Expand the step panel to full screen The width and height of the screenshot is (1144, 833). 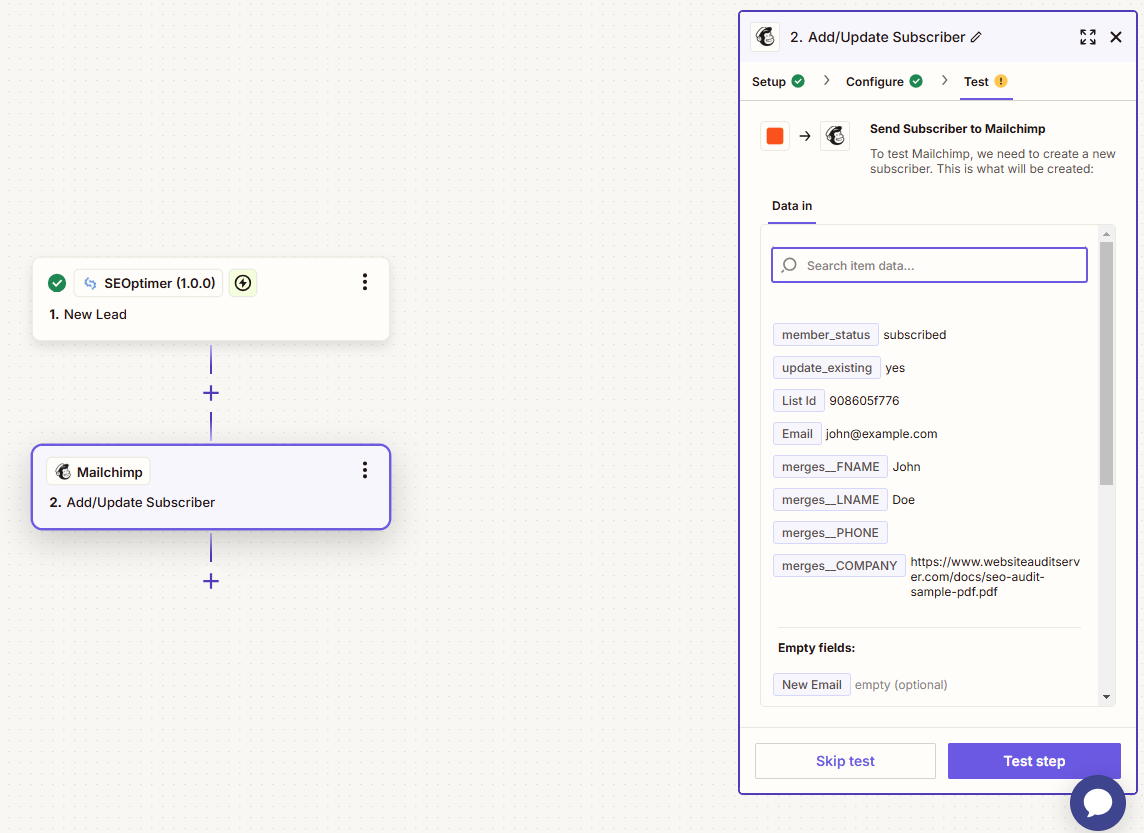(1088, 37)
